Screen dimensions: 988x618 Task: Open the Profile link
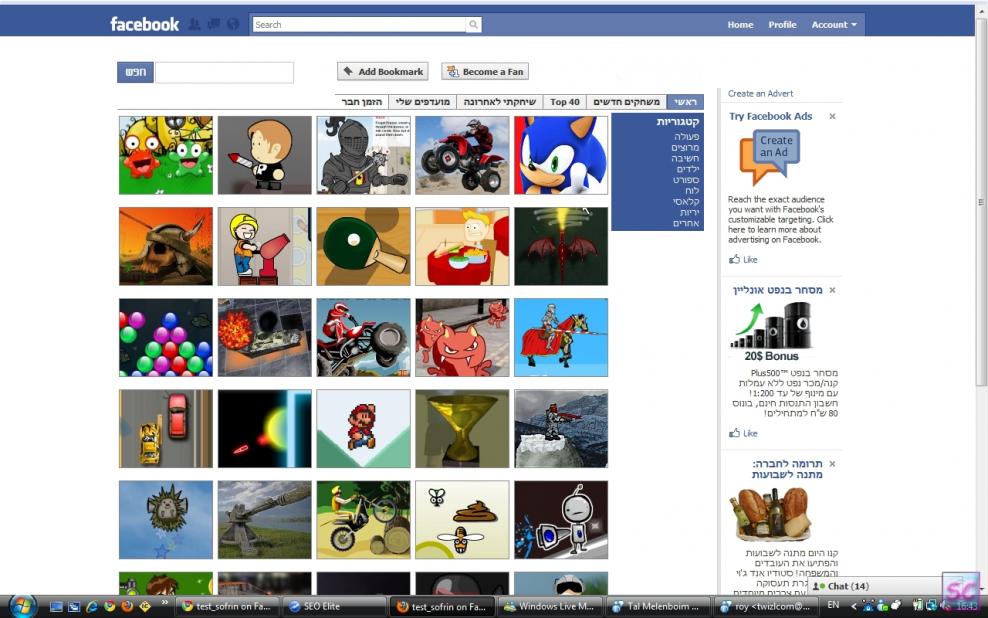782,25
